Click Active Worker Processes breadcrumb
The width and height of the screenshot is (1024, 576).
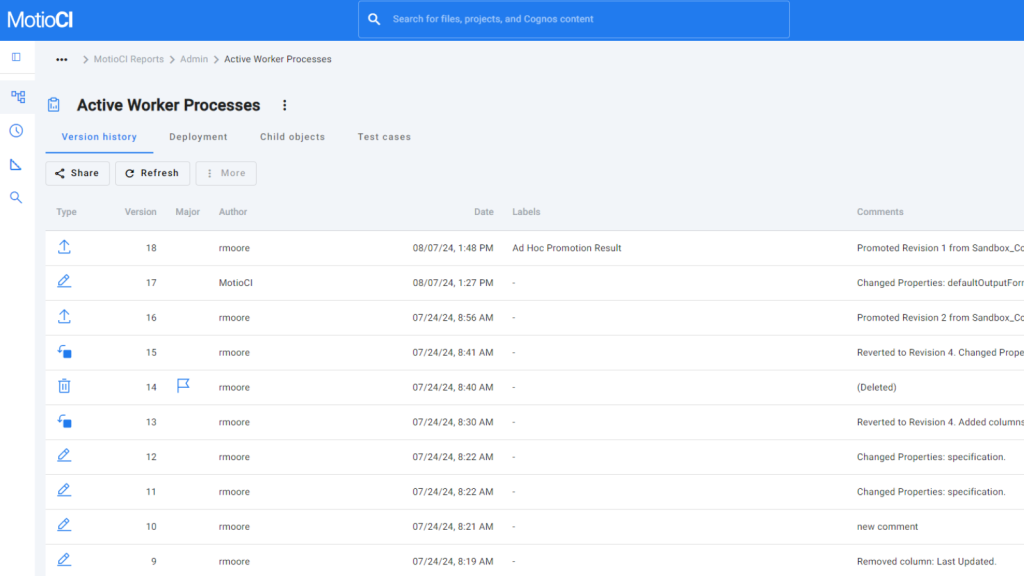point(278,59)
